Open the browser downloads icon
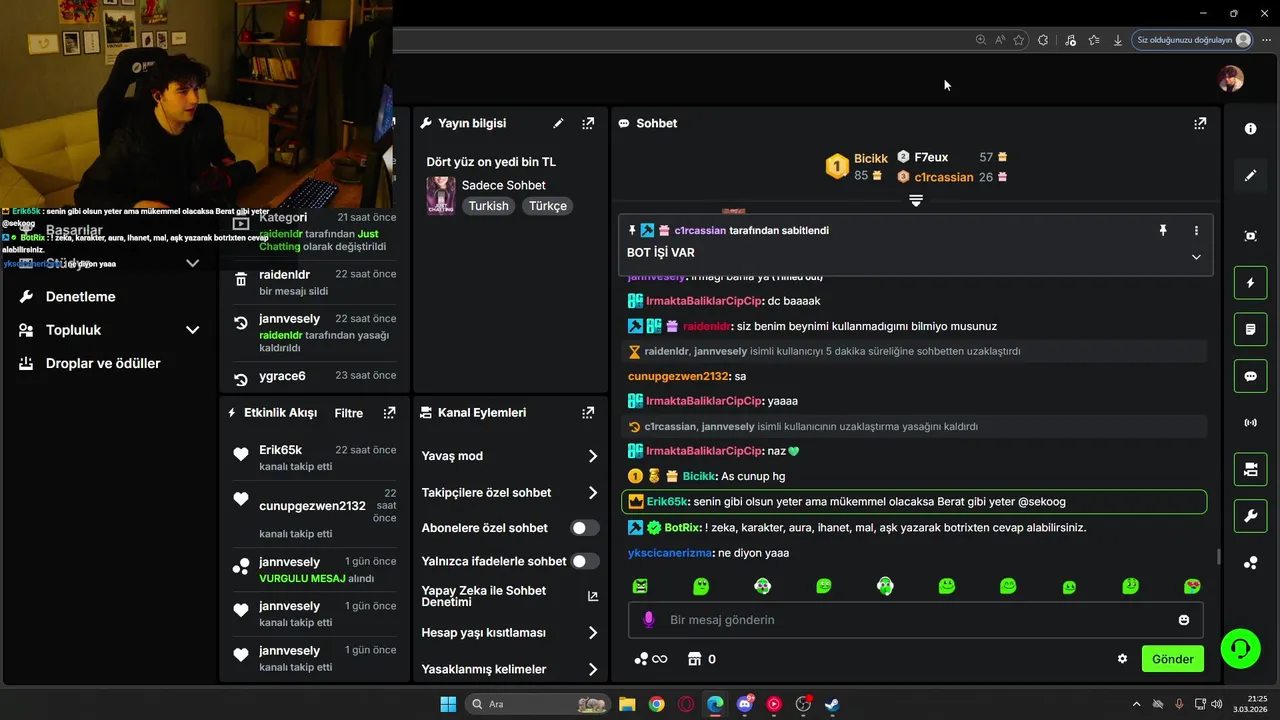 tap(1117, 40)
